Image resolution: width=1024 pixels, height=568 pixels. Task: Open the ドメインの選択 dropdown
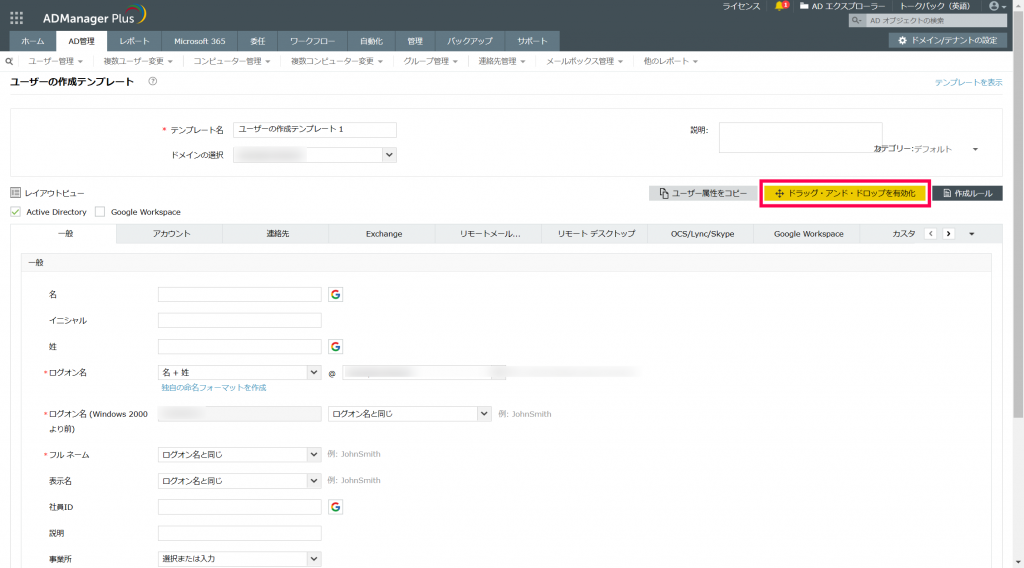pos(315,155)
